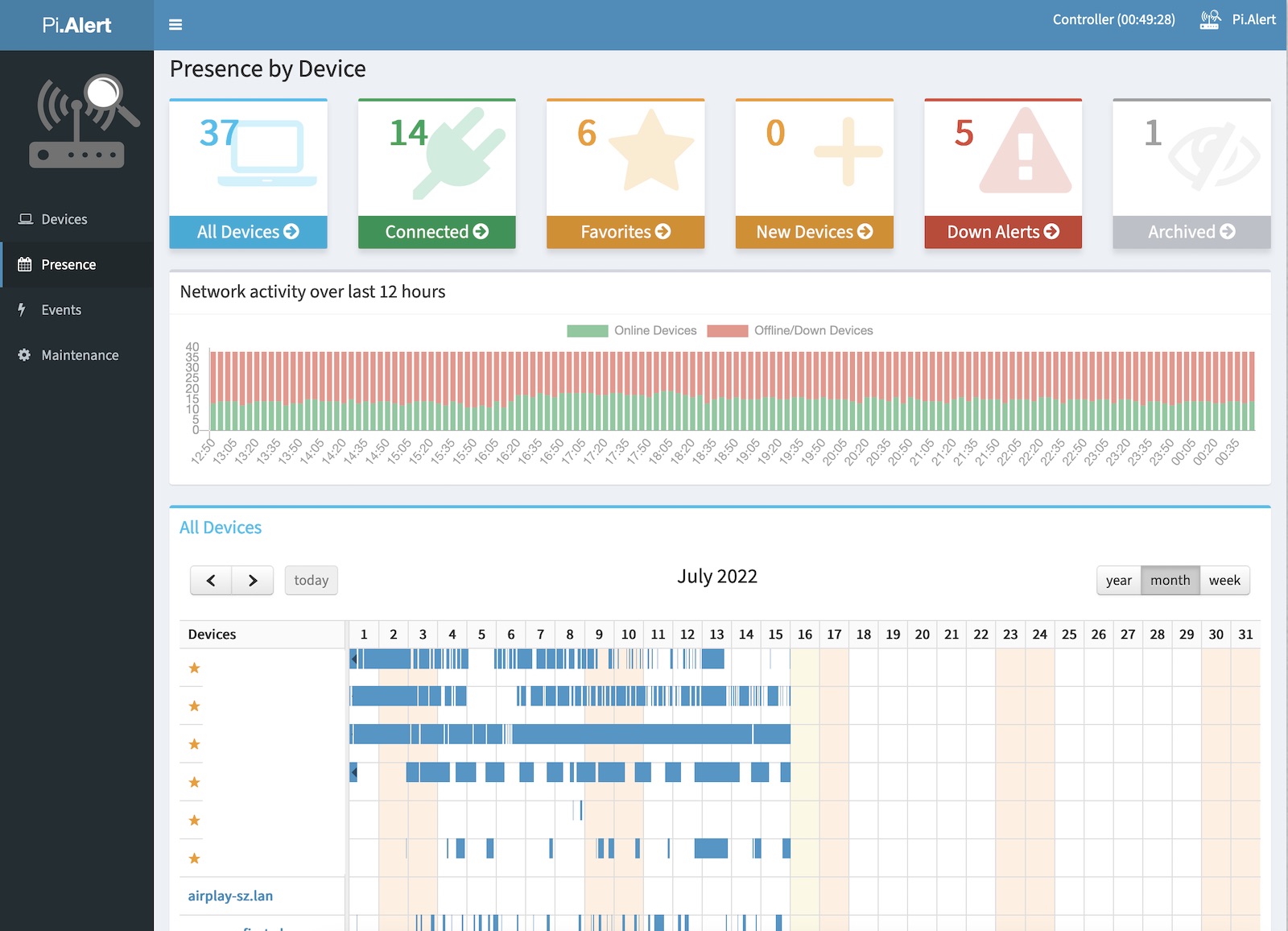Image resolution: width=1288 pixels, height=931 pixels.
Task: Click the Offline/Down red legend swatch
Action: (727, 331)
